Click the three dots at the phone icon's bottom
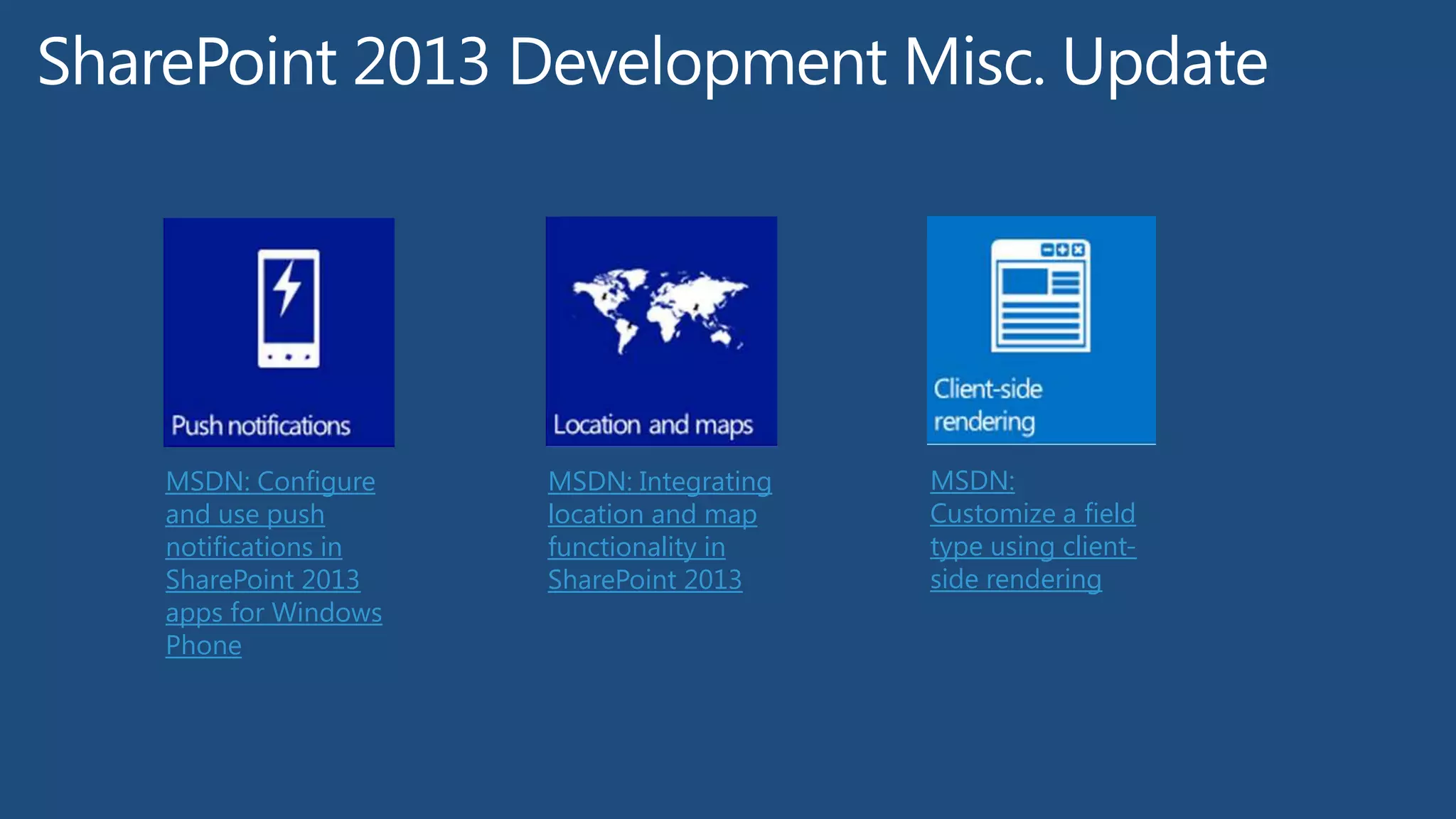 tap(288, 357)
